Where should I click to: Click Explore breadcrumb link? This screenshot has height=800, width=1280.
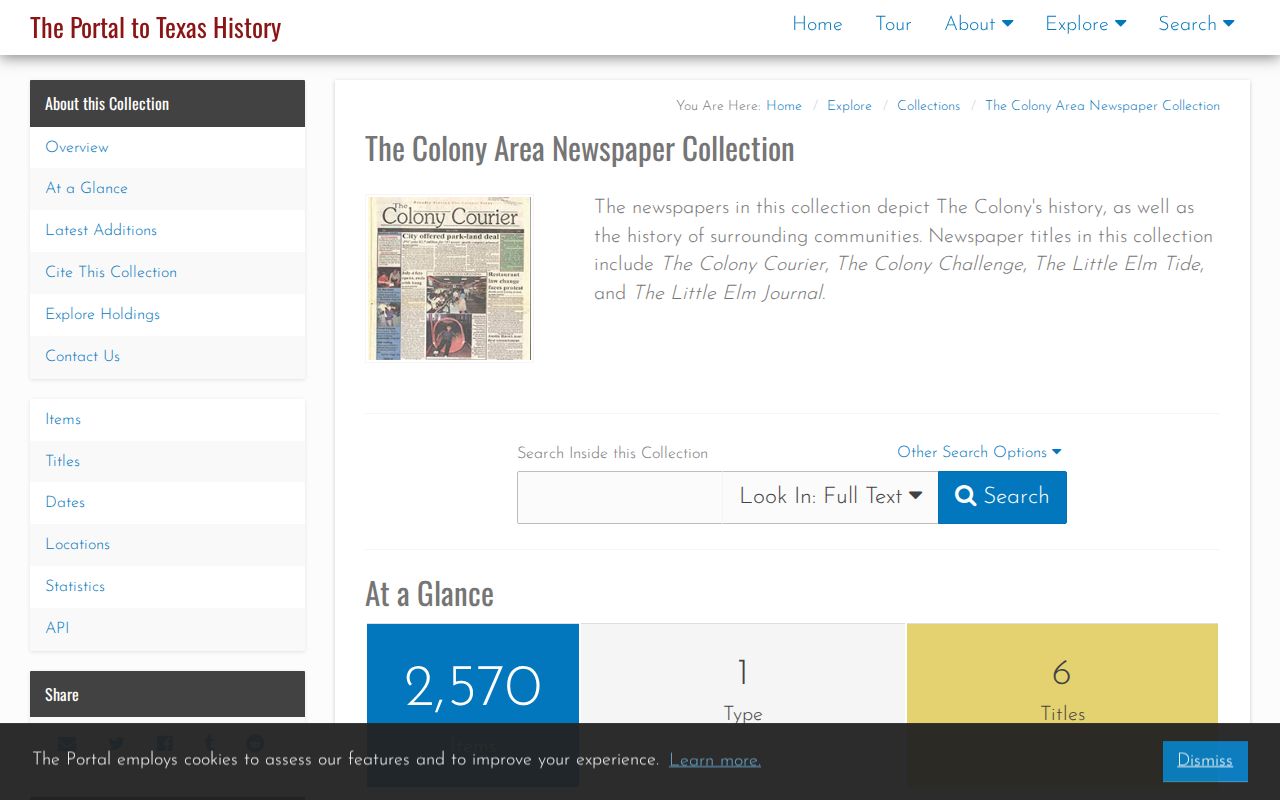point(849,106)
